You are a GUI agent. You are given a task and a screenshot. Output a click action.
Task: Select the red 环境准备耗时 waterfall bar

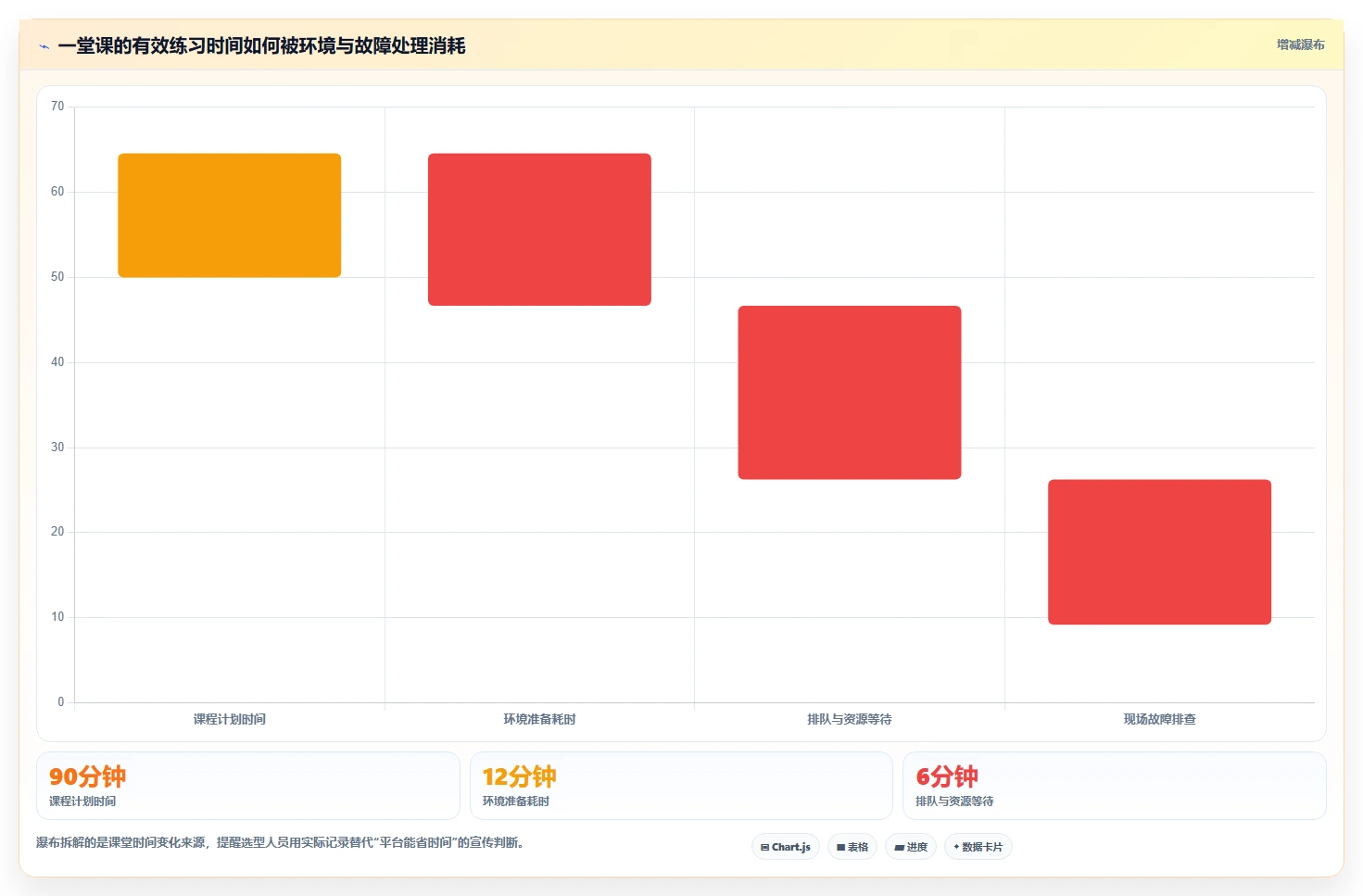(539, 230)
